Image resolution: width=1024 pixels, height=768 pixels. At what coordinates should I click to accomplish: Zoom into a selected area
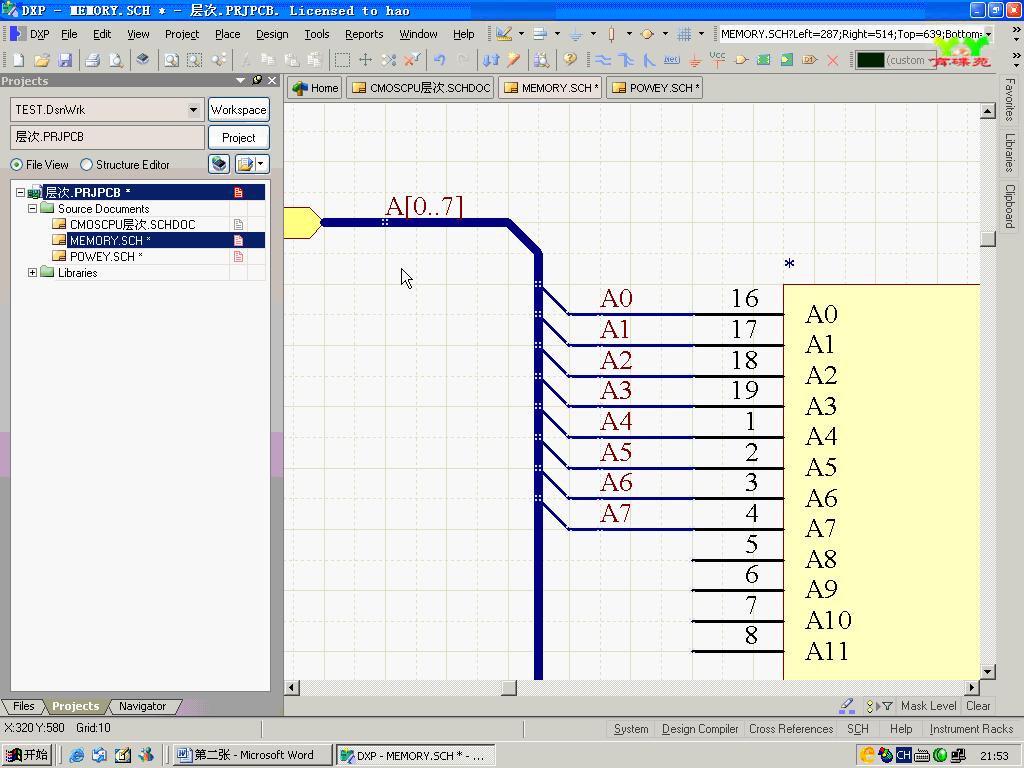195,60
